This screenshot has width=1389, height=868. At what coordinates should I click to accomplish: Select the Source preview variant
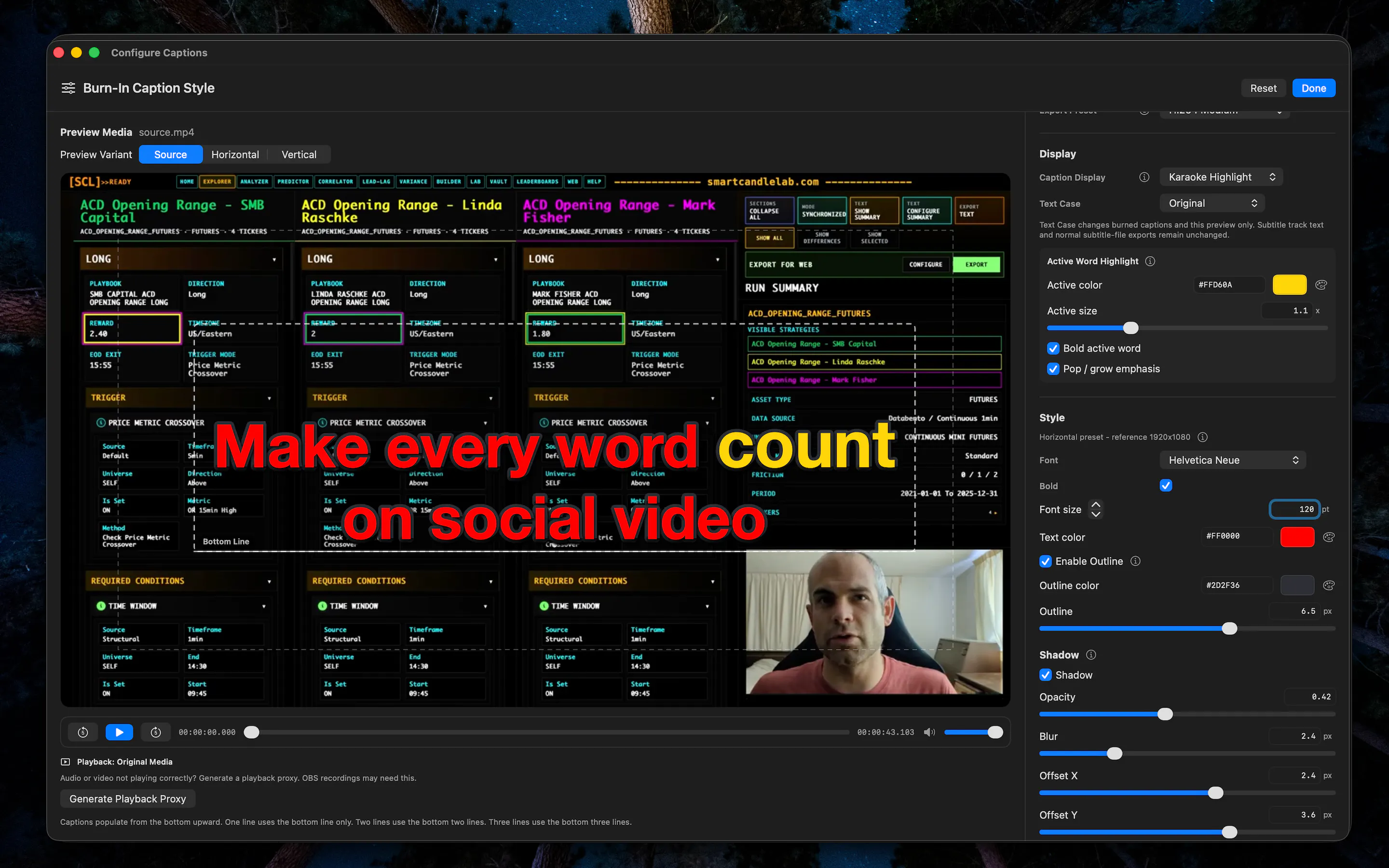[x=170, y=154]
